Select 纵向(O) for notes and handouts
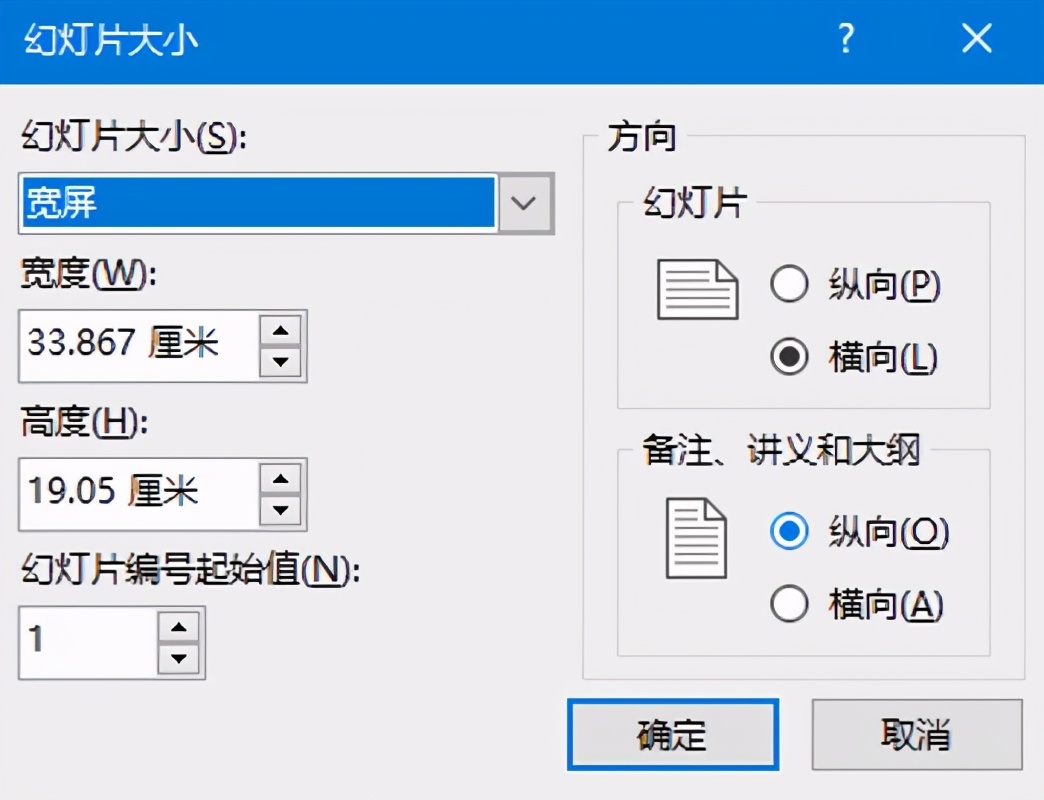The width and height of the screenshot is (1044, 800). pos(790,533)
